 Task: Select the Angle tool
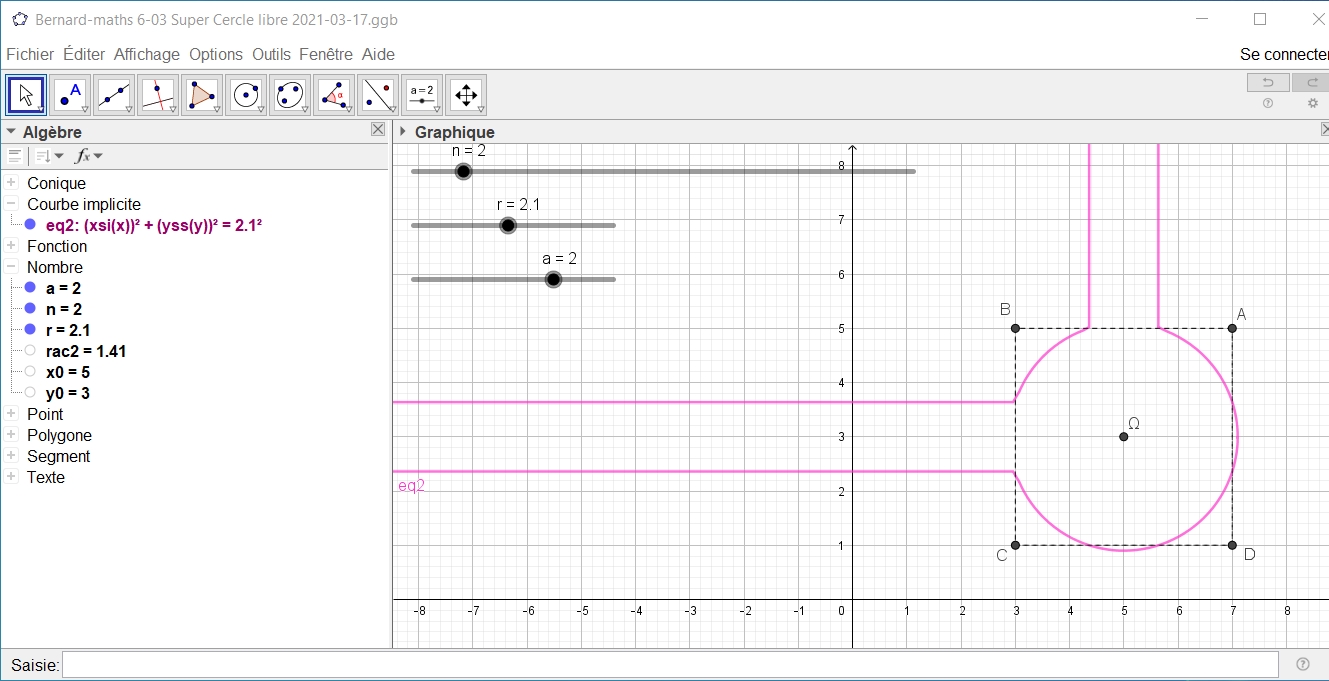pyautogui.click(x=334, y=95)
